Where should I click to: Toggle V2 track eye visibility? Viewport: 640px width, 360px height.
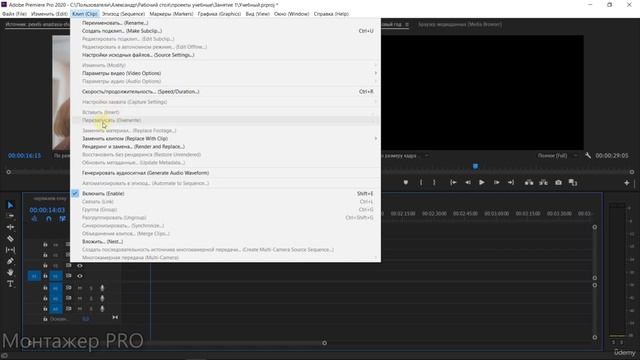[80, 266]
